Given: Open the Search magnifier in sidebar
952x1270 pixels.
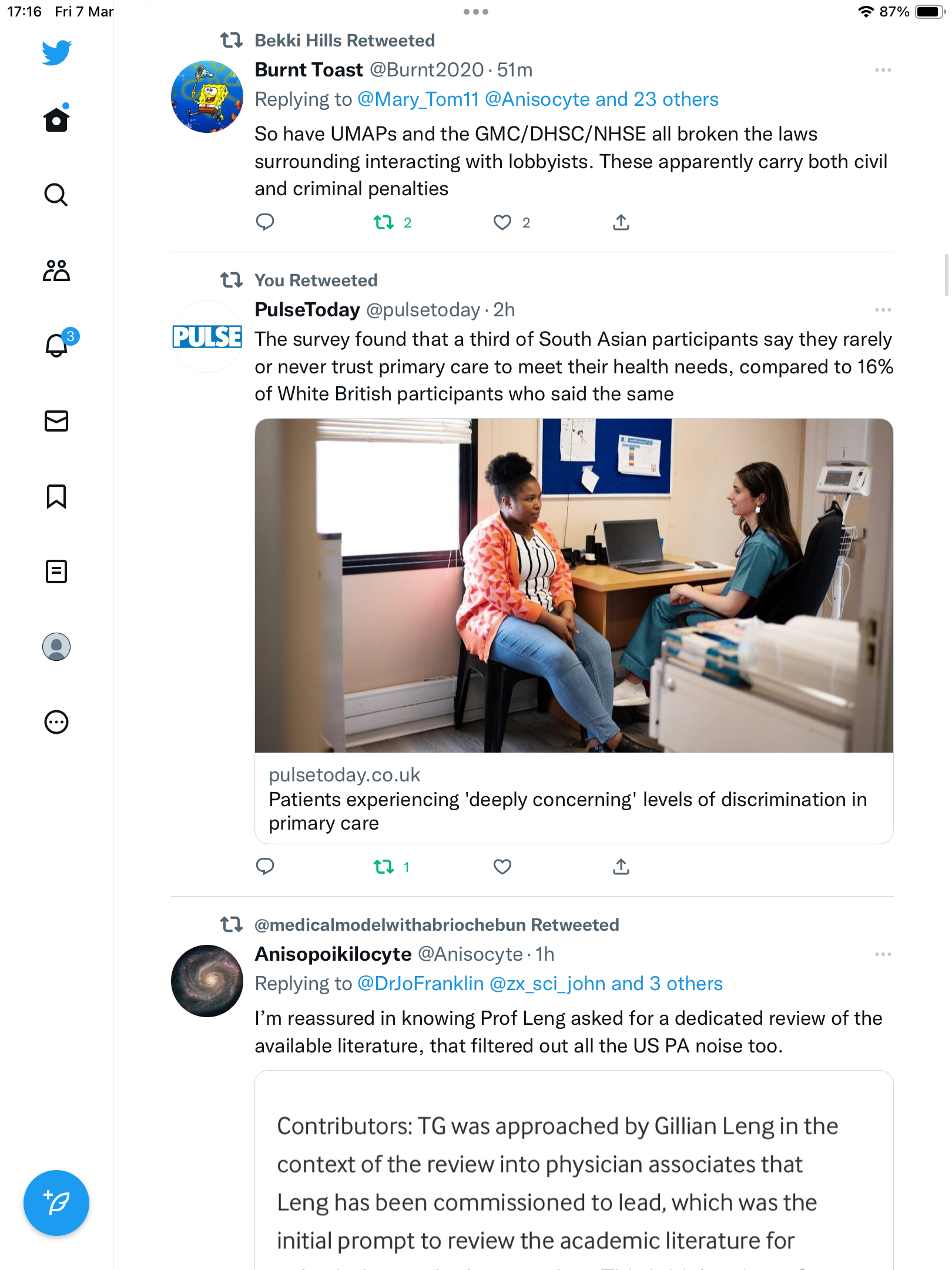Looking at the screenshot, I should pyautogui.click(x=56, y=195).
